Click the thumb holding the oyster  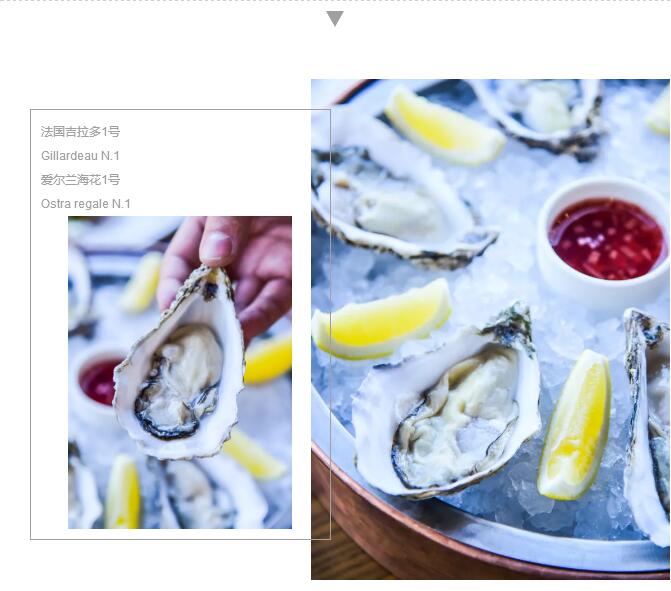click(x=216, y=242)
